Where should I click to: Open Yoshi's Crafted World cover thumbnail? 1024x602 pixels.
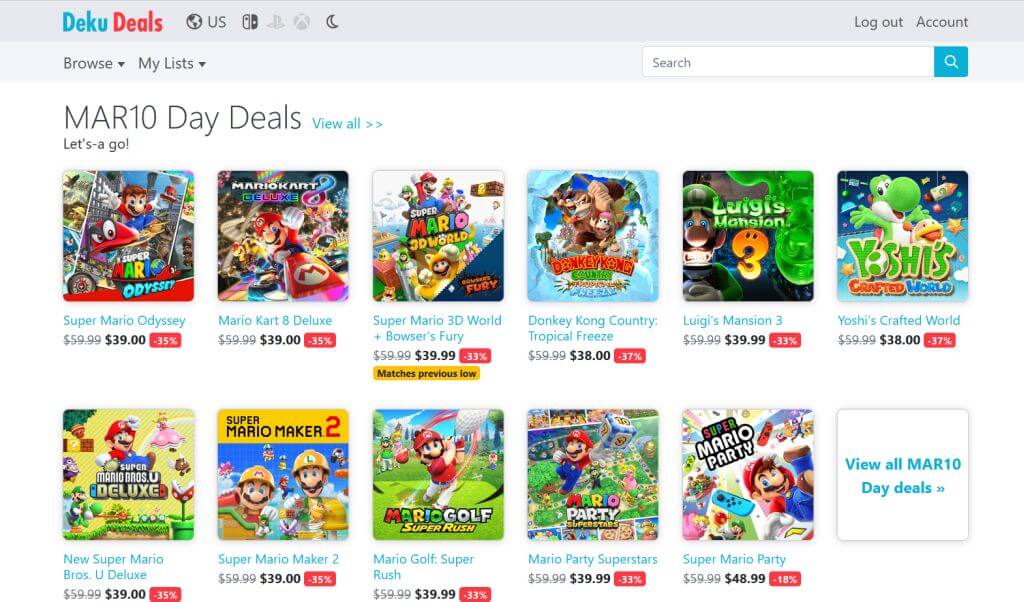point(902,236)
